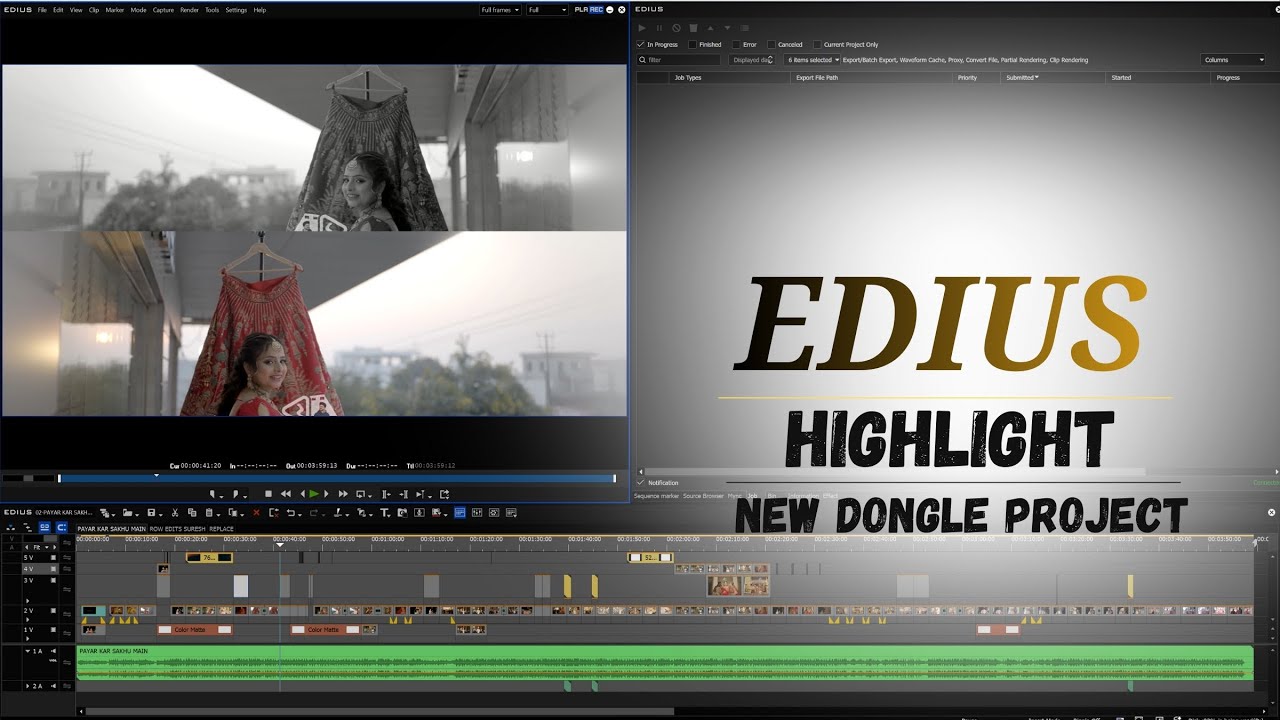Open the Columns dropdown in the Job window

(1233, 60)
